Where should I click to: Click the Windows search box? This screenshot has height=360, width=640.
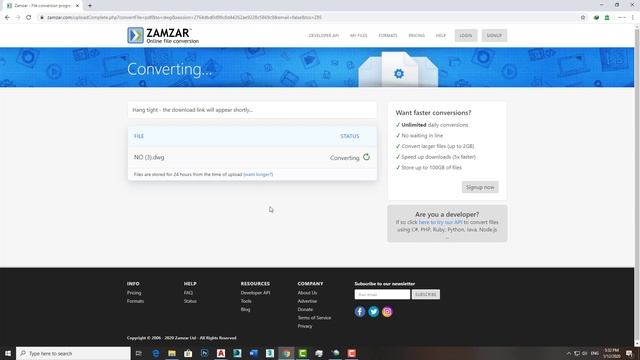73,353
